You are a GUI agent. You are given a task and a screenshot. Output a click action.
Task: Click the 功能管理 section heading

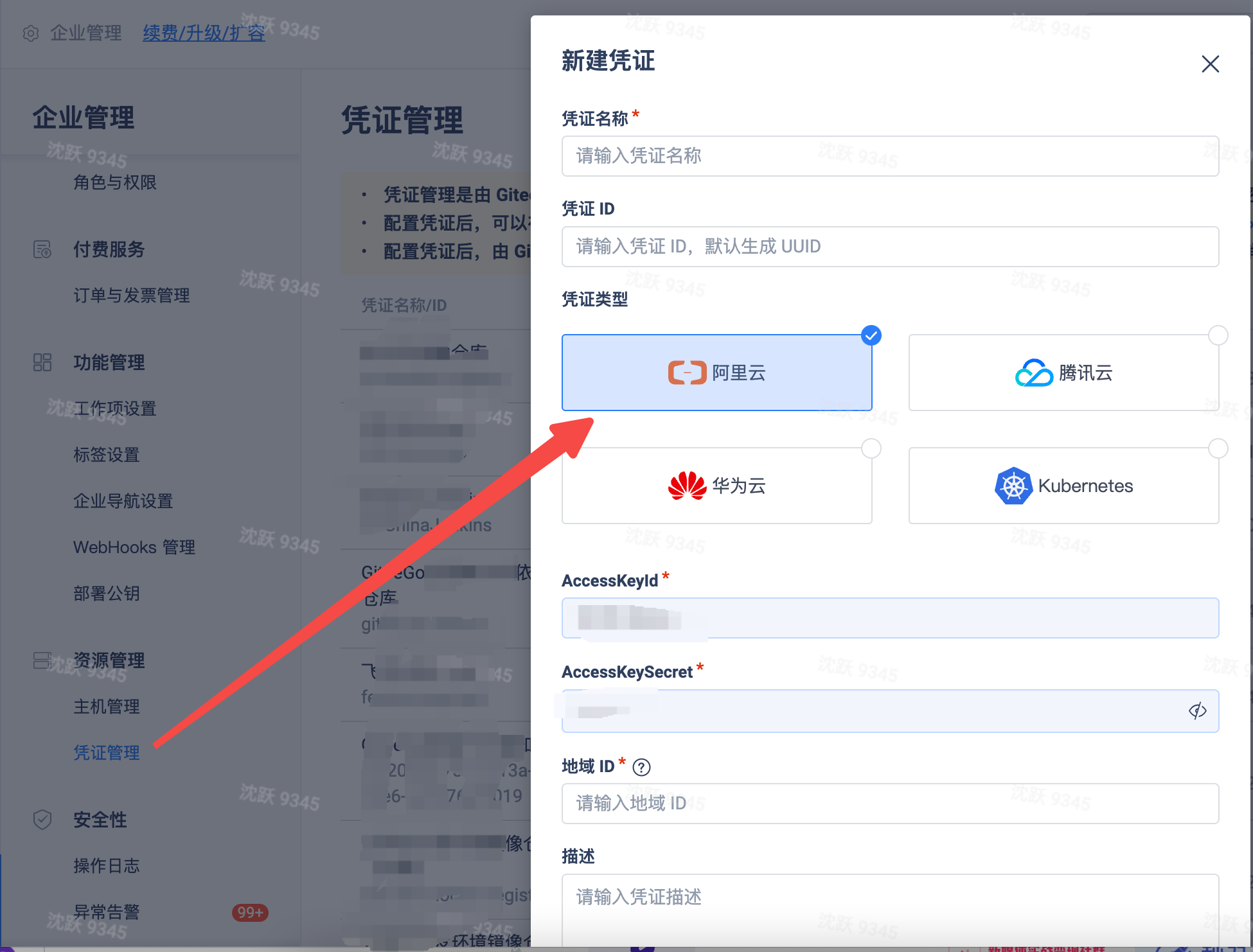[x=109, y=362]
